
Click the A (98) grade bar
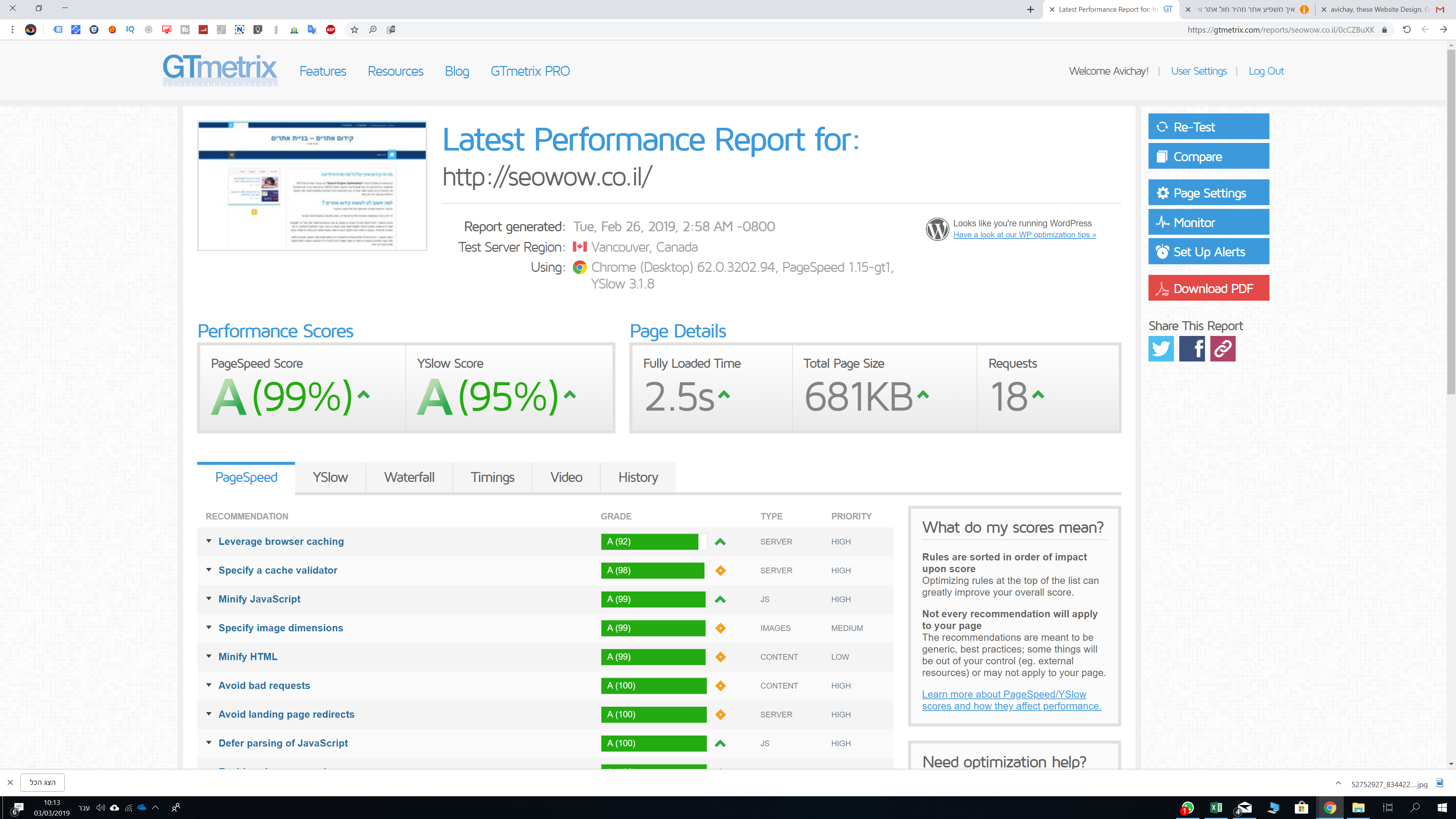click(x=653, y=570)
